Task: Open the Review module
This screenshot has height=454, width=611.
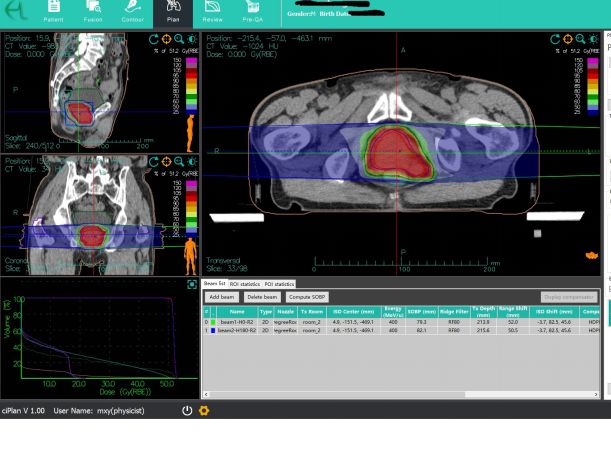Action: pos(212,12)
